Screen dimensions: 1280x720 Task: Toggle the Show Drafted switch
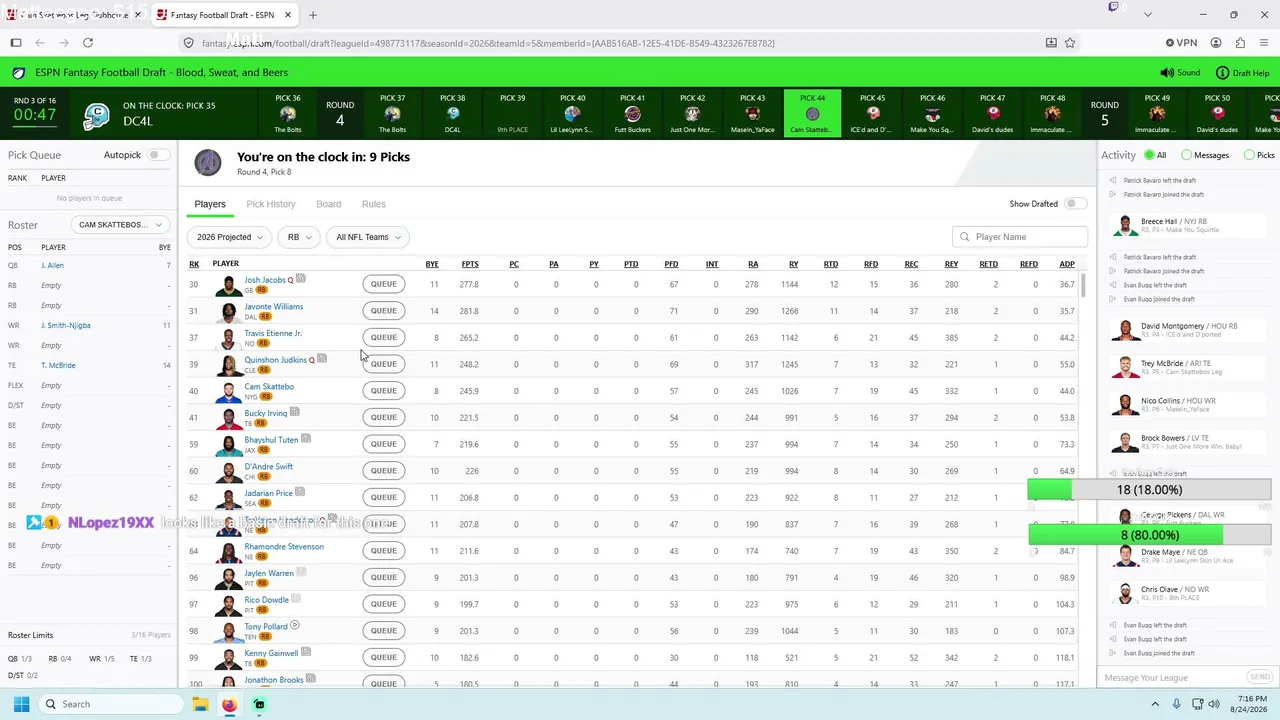click(1075, 204)
